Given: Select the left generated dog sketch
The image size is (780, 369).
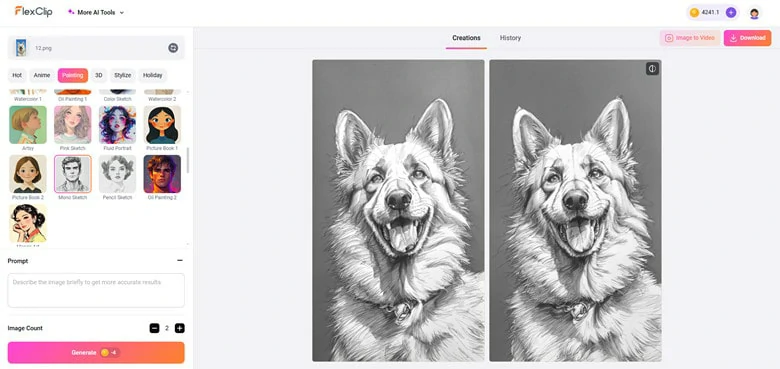Looking at the screenshot, I should pos(398,211).
